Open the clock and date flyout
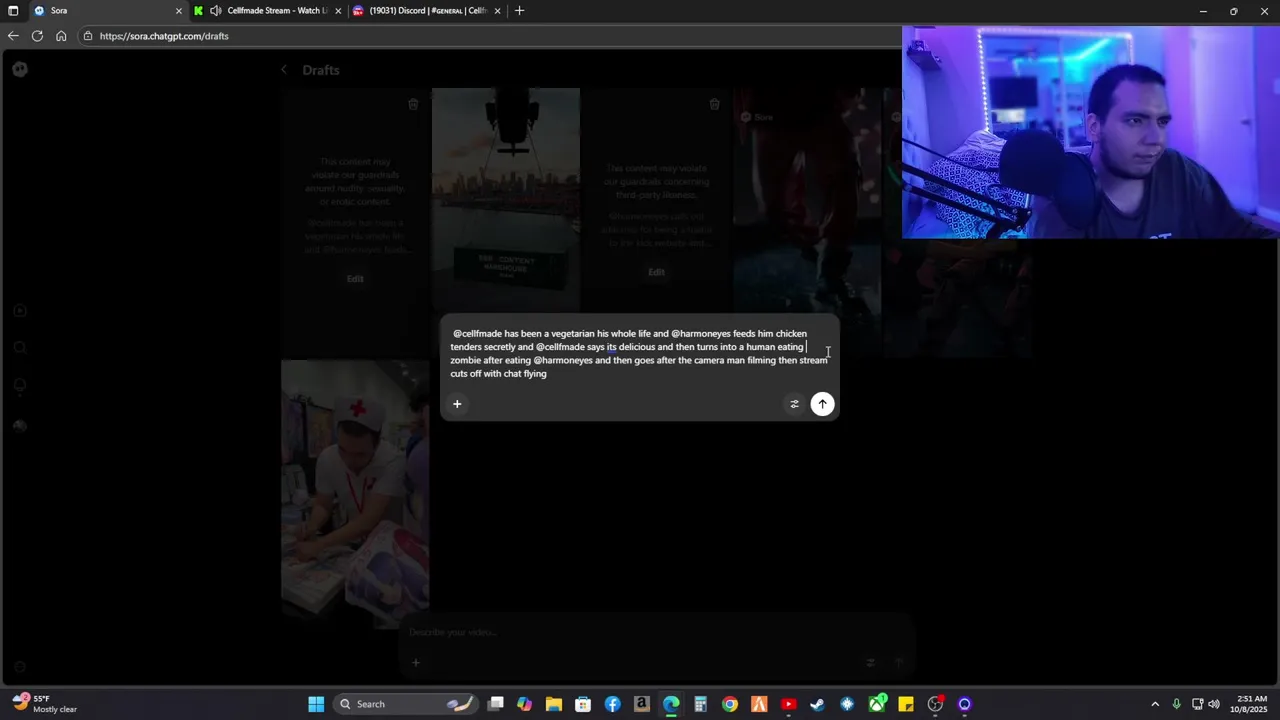This screenshot has width=1280, height=720. coord(1252,704)
